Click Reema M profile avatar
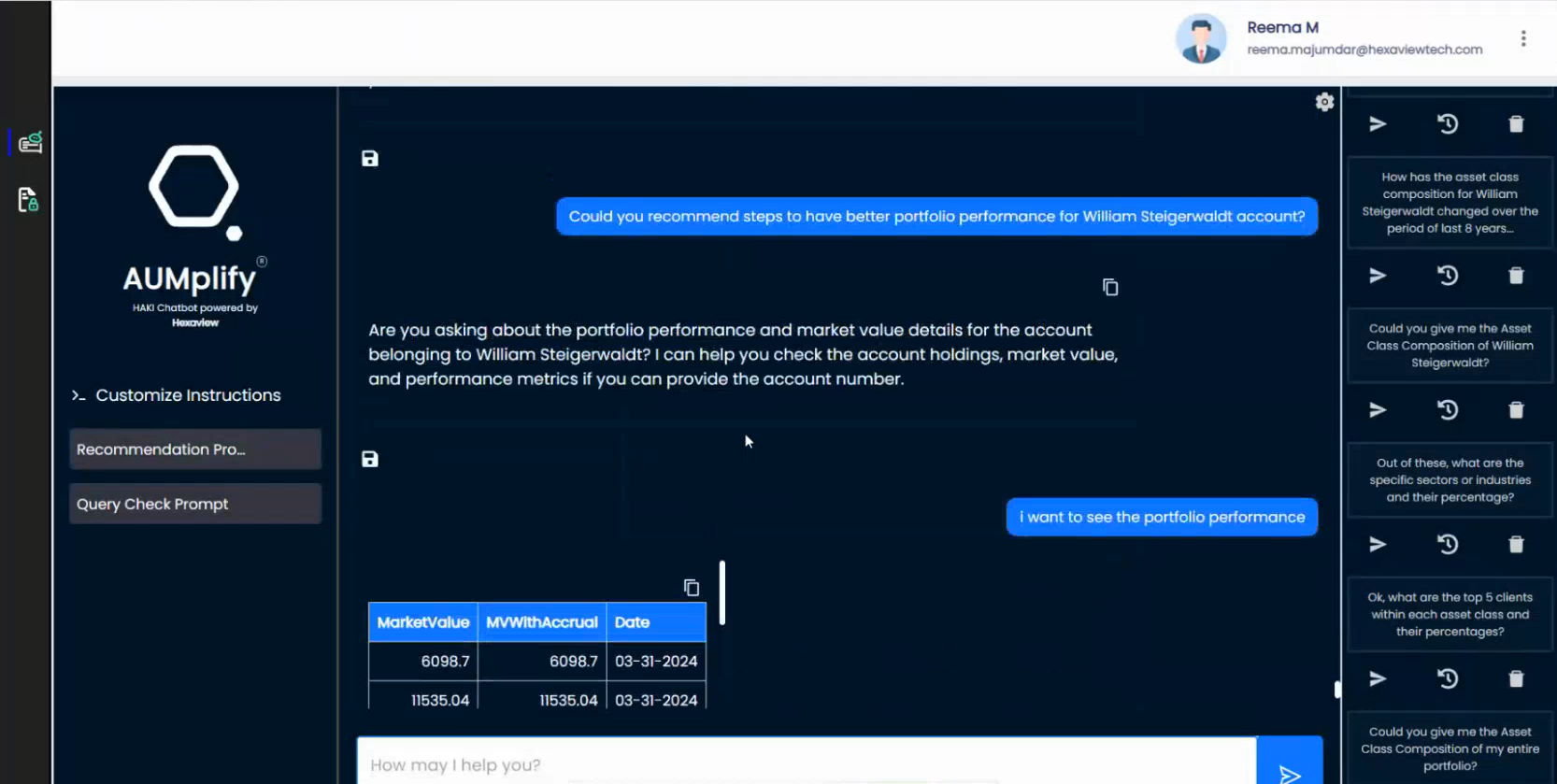The image size is (1557, 784). click(1201, 39)
